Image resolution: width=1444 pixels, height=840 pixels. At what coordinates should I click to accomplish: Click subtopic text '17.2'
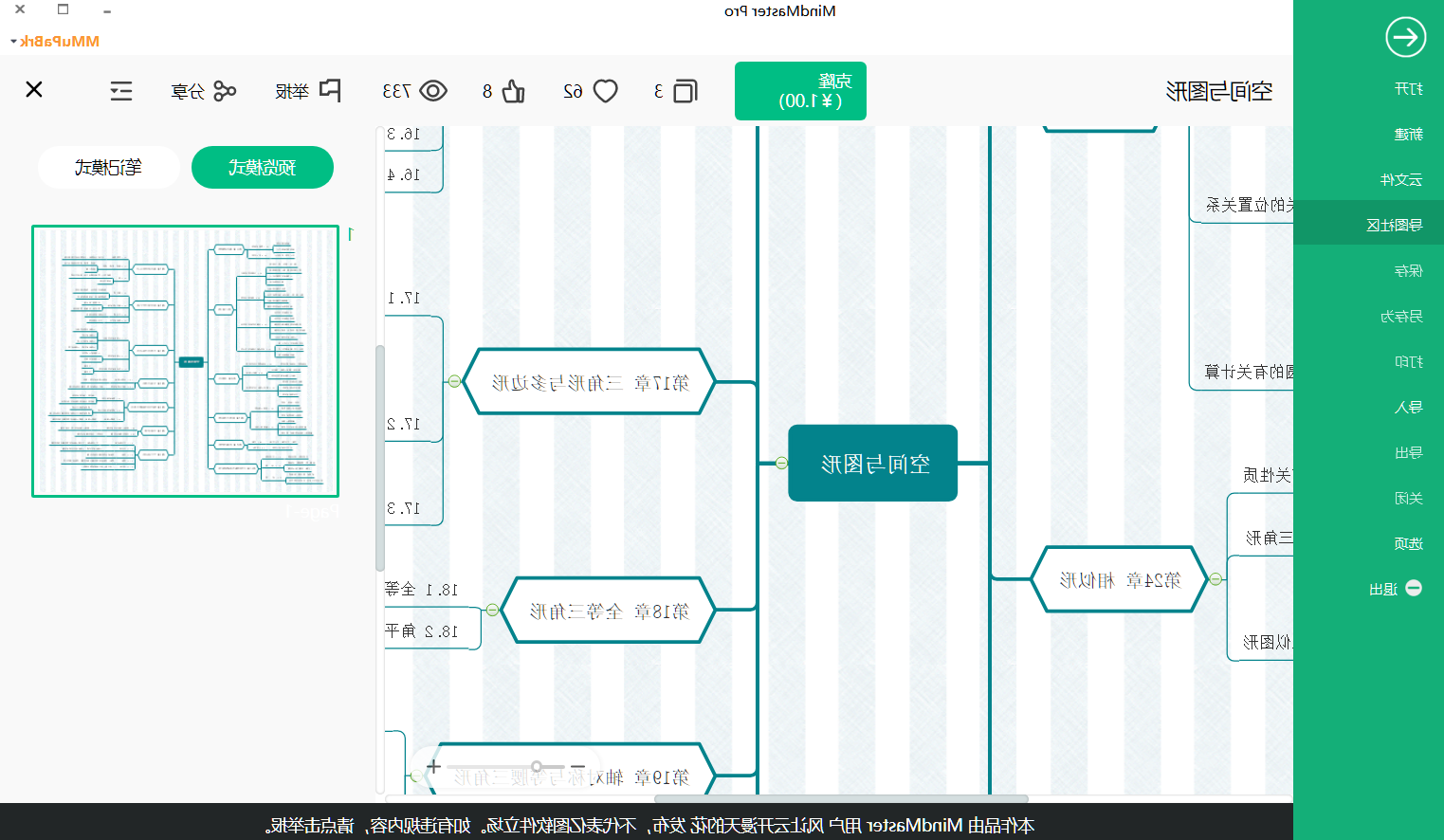point(403,424)
